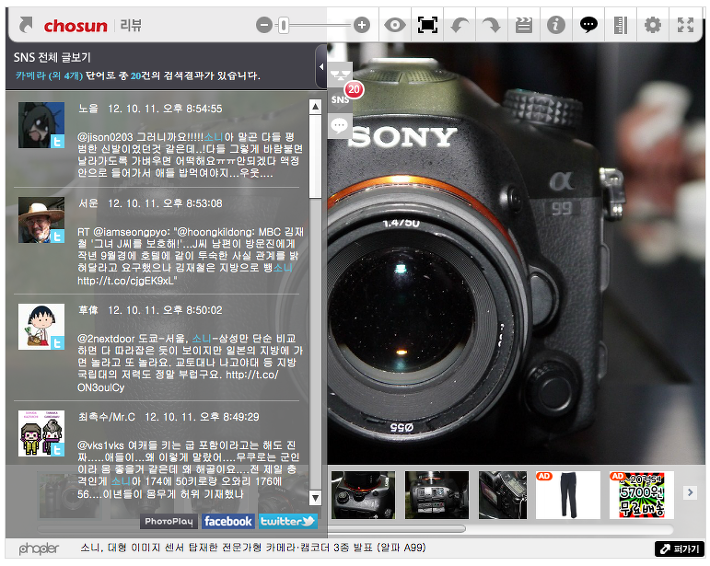Select the third camera back-view thumbnail

pos(503,495)
